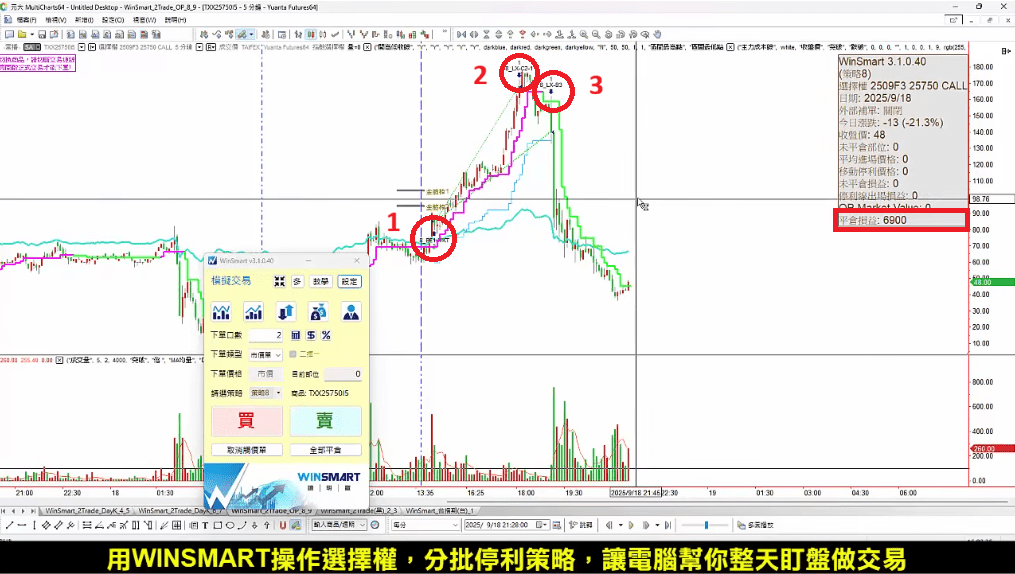
Task: Click the calculator icon beside order quantity
Action: (296, 335)
